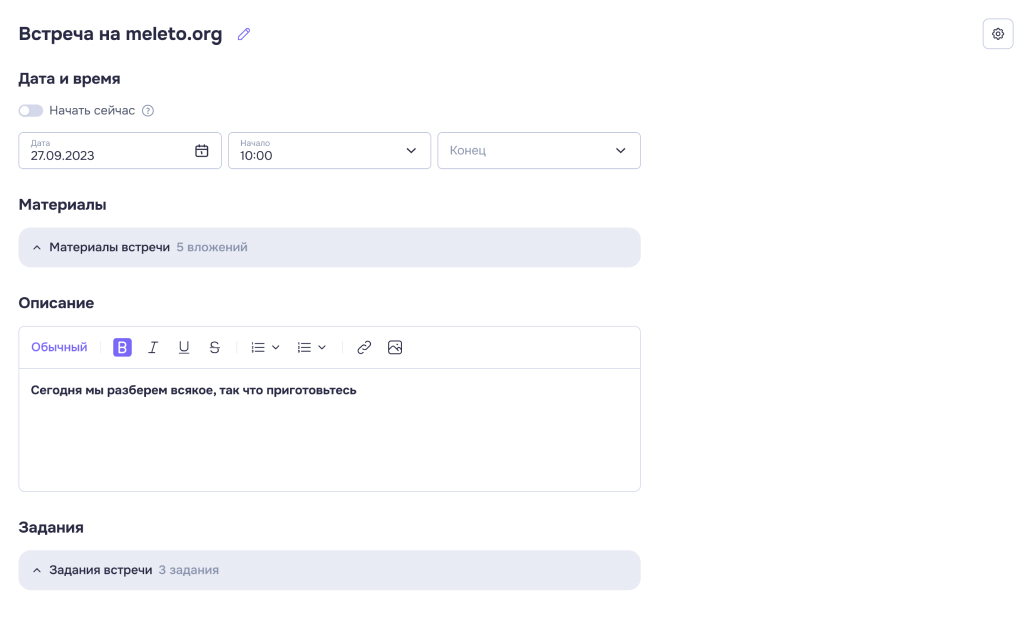
Task: Click the date field showing 27.09.2023
Action: point(120,151)
